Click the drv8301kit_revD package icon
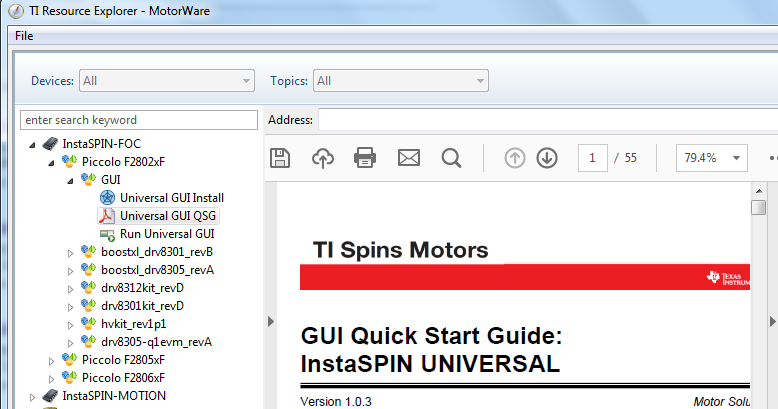778x409 pixels. click(x=88, y=305)
